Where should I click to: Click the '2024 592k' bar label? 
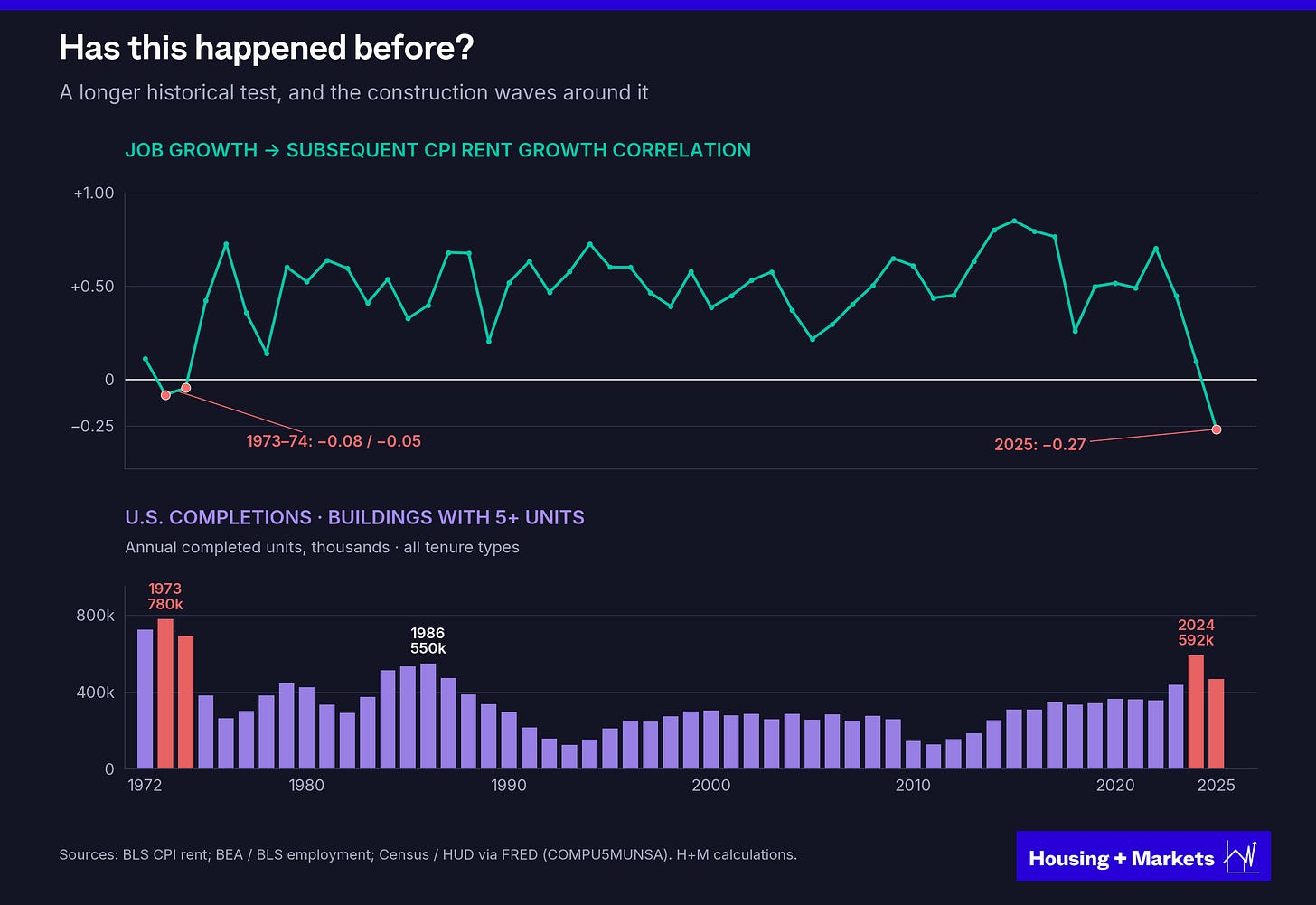pos(1196,633)
